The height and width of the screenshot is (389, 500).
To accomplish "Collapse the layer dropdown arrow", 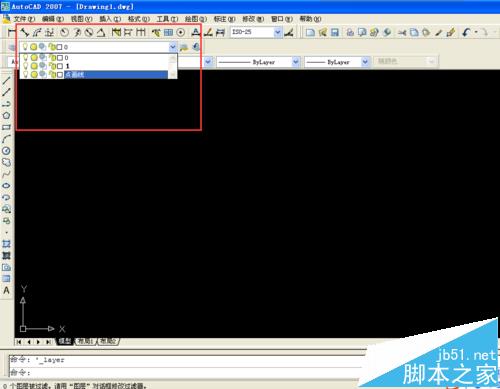I will [x=172, y=47].
